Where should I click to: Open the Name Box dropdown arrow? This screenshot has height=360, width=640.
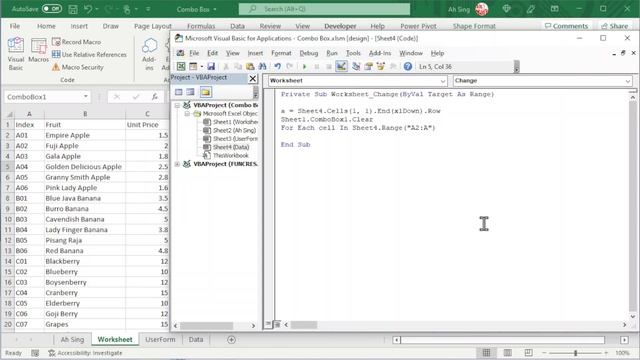86,97
